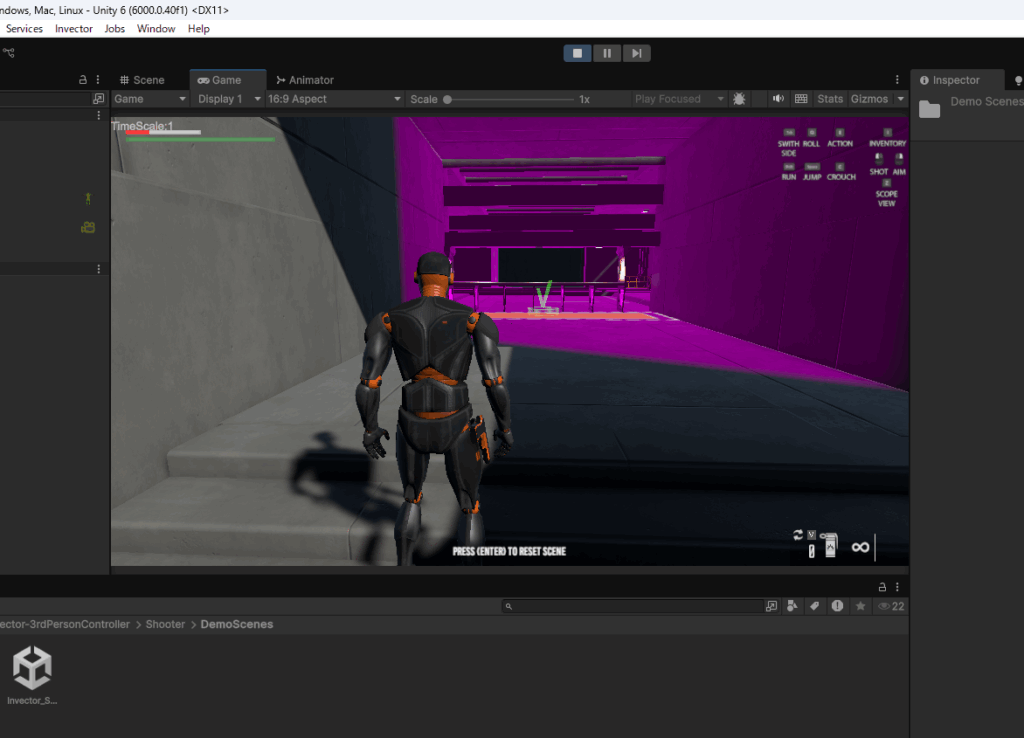Toggle the Stats overlay button
The height and width of the screenshot is (738, 1024).
pos(830,99)
